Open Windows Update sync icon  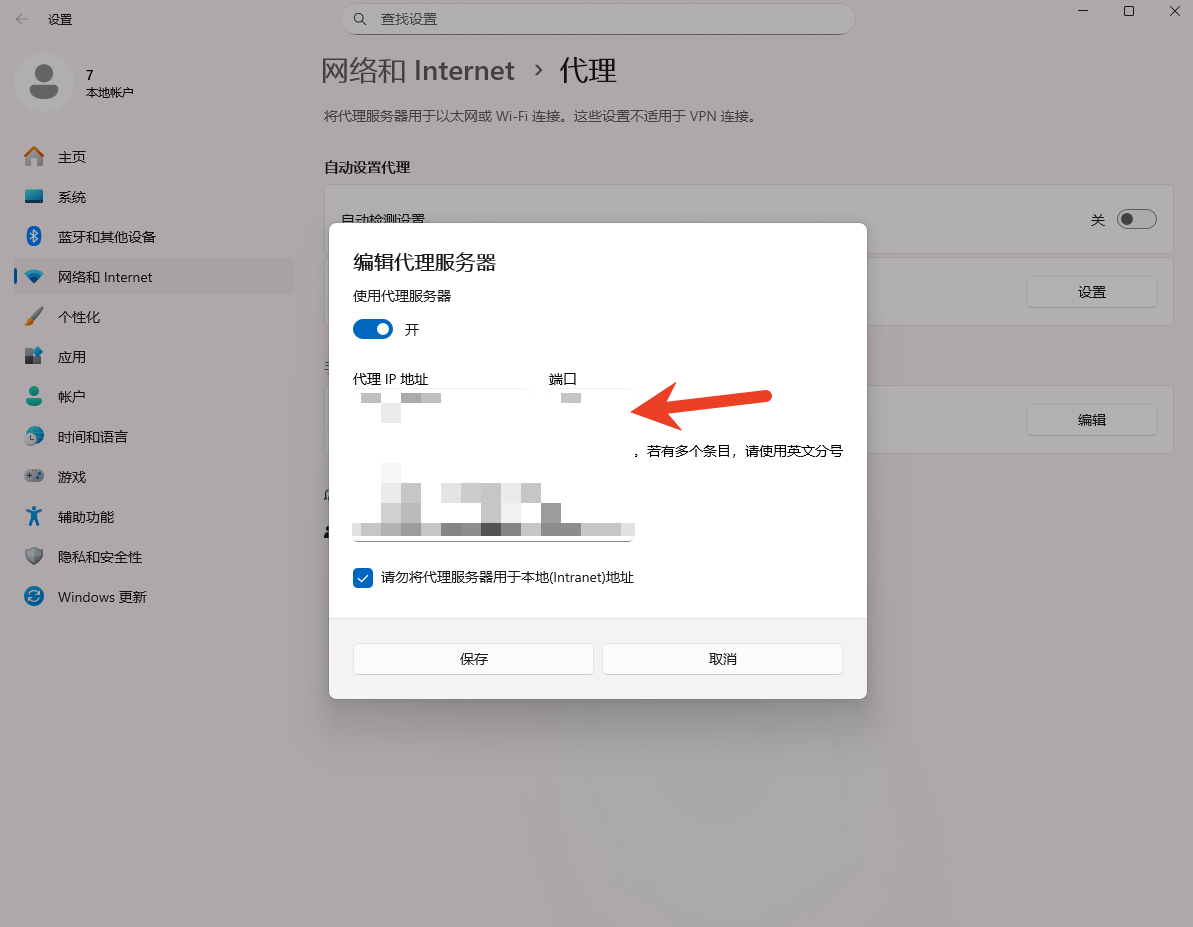pos(34,597)
